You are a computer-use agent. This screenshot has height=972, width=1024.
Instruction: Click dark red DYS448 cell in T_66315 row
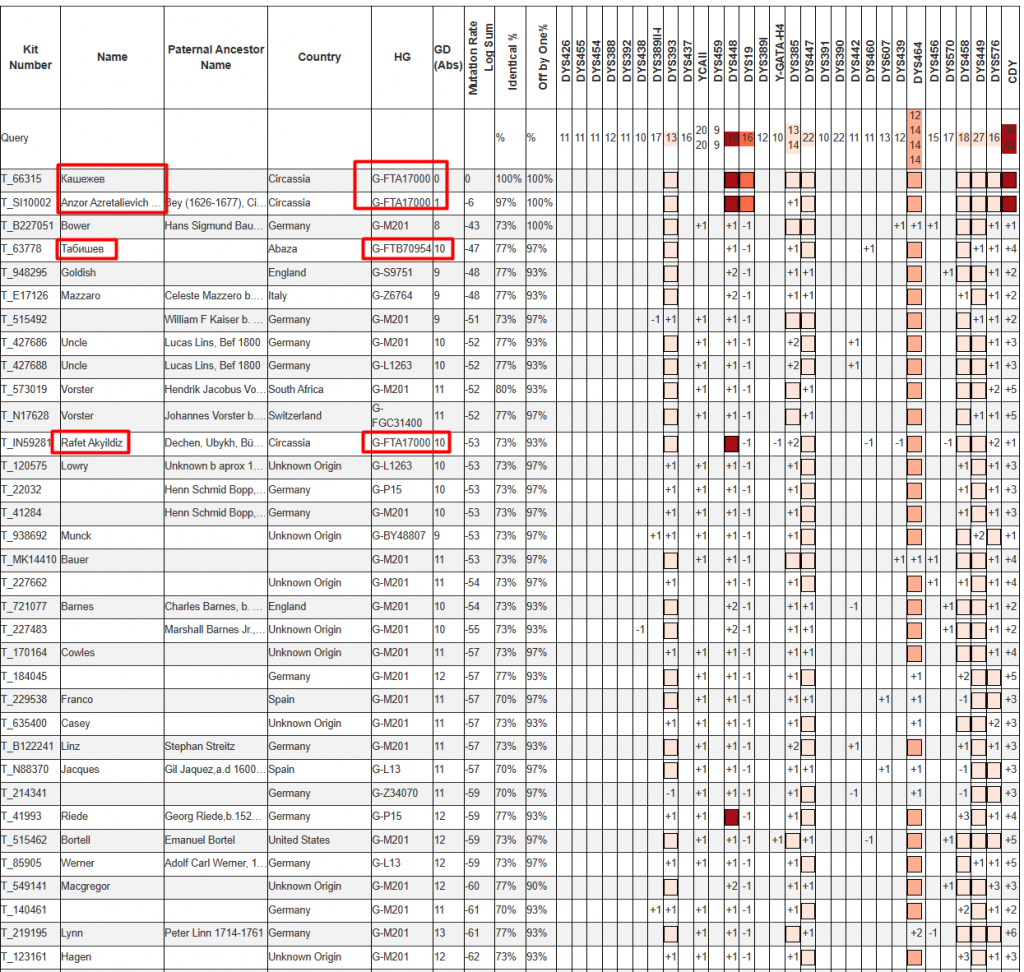[x=732, y=180]
